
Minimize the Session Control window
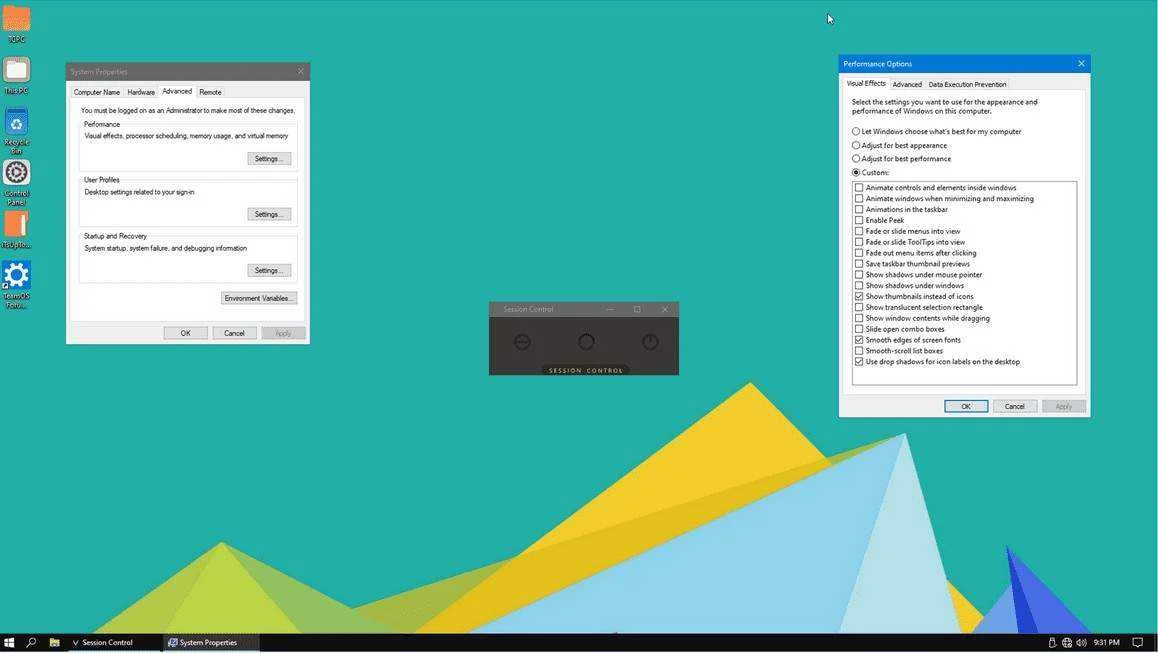610,310
